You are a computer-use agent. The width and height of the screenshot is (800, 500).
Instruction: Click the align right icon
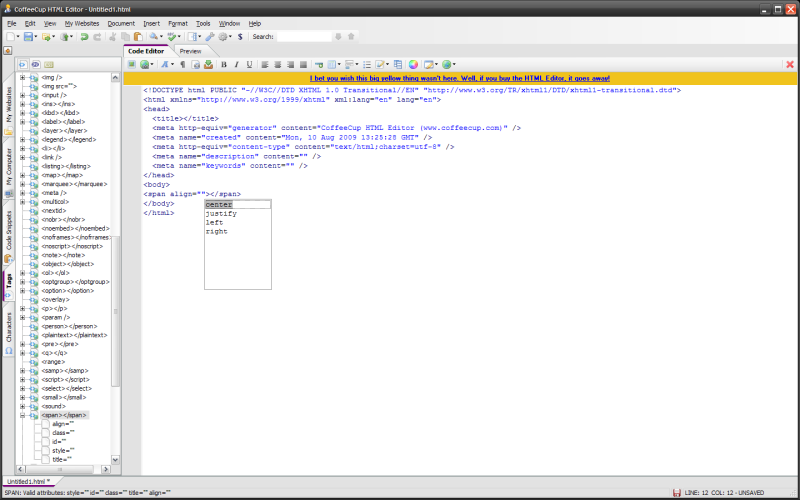[x=290, y=64]
